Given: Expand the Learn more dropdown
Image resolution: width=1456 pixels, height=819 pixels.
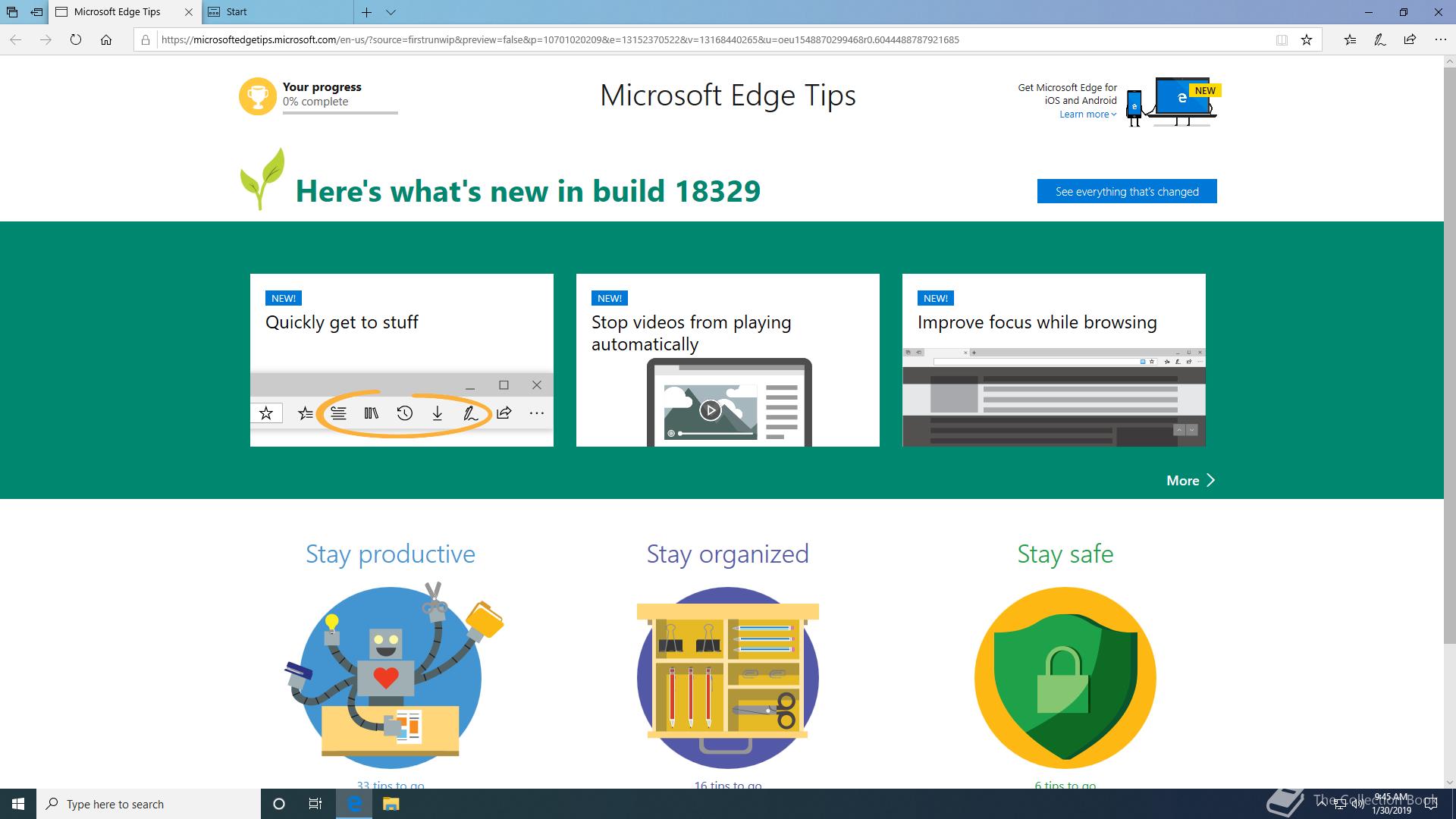Looking at the screenshot, I should [x=1087, y=115].
